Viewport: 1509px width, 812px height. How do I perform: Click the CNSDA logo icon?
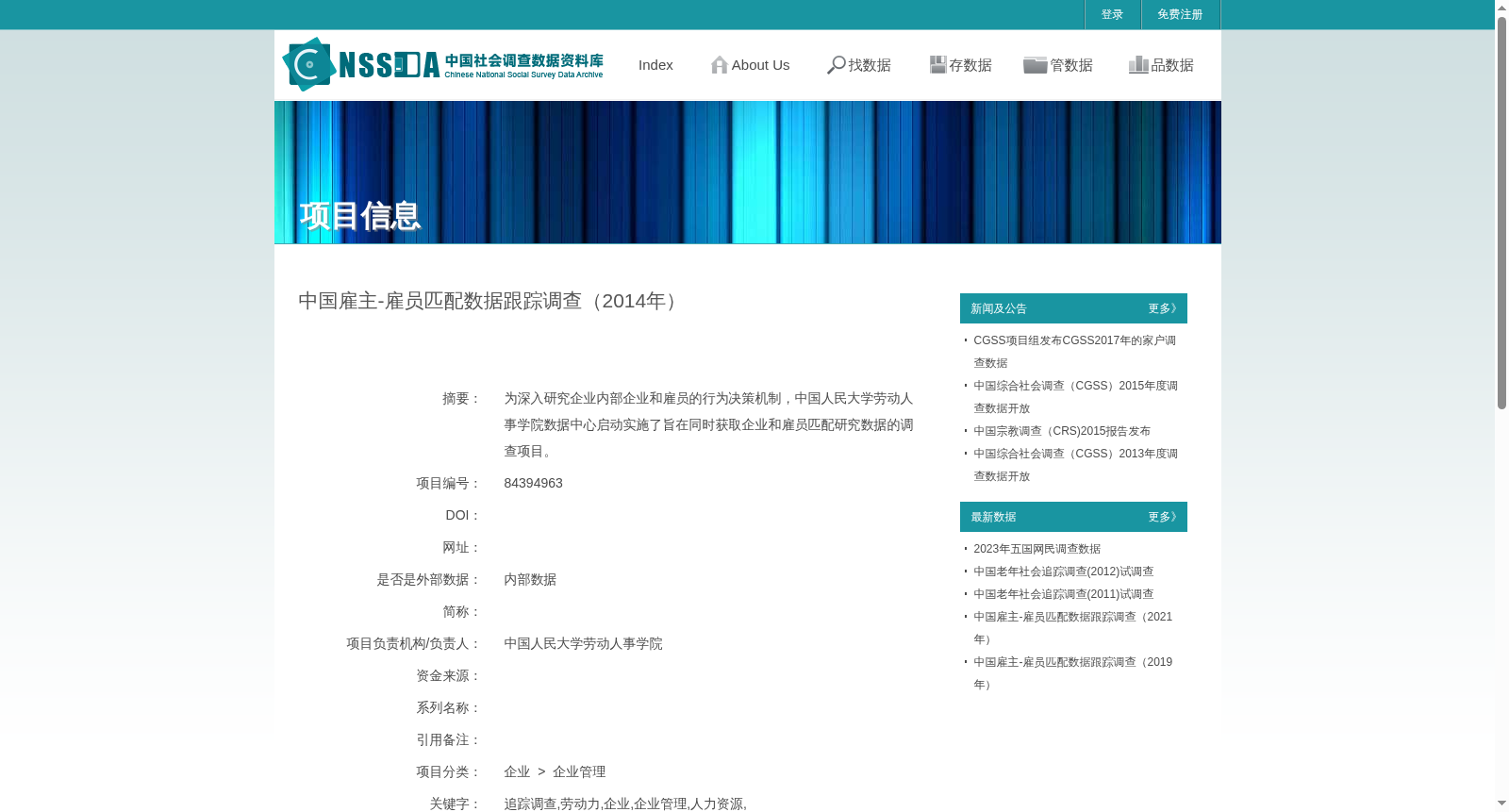coord(309,64)
